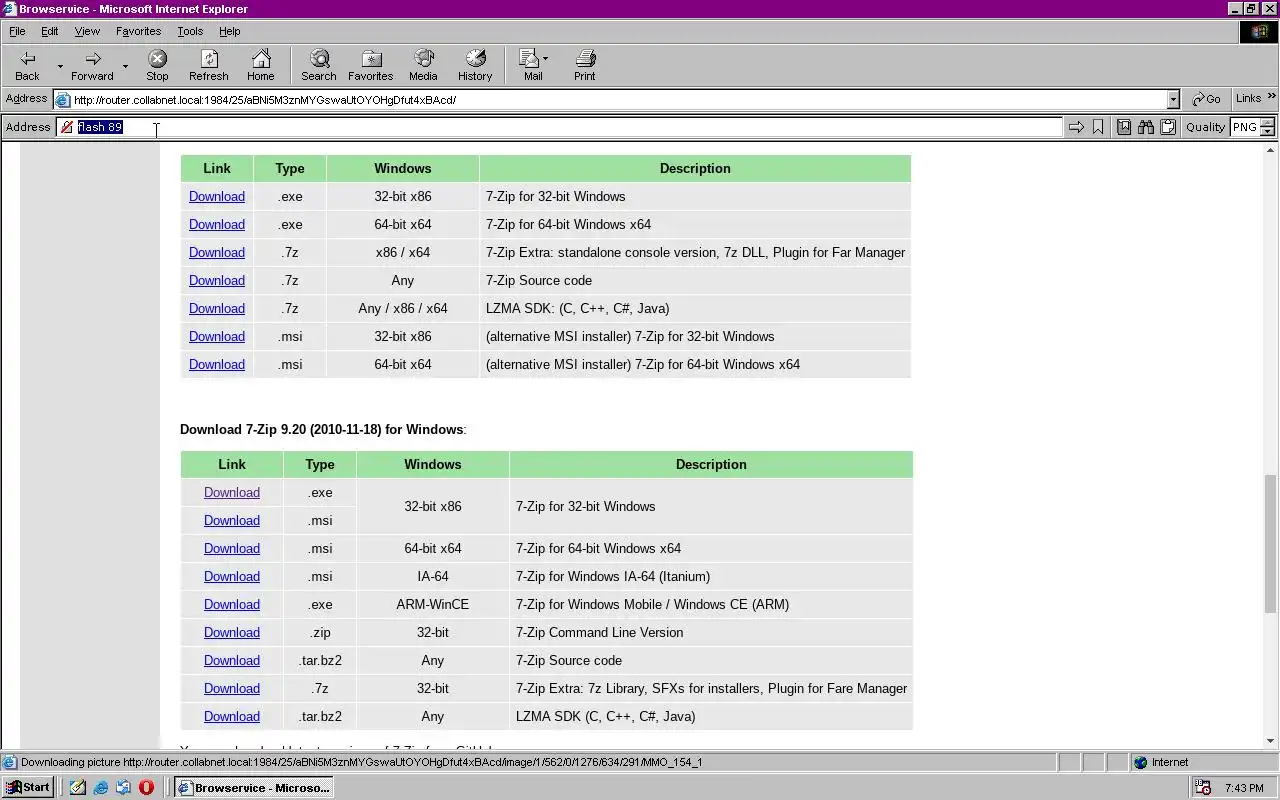This screenshot has height=800, width=1280.
Task: Click the 7:43 PM clock
Action: [x=1244, y=788]
